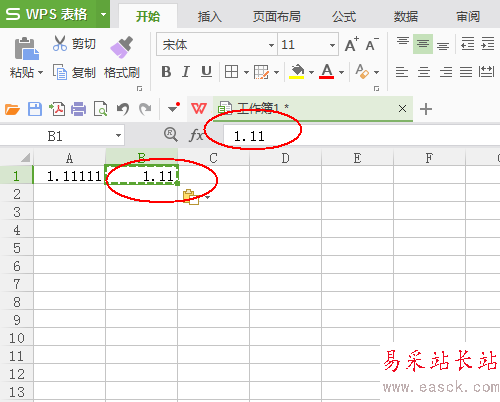Viewport: 500px width, 402px height.
Task: Toggle italic formatting
Action: (186, 72)
